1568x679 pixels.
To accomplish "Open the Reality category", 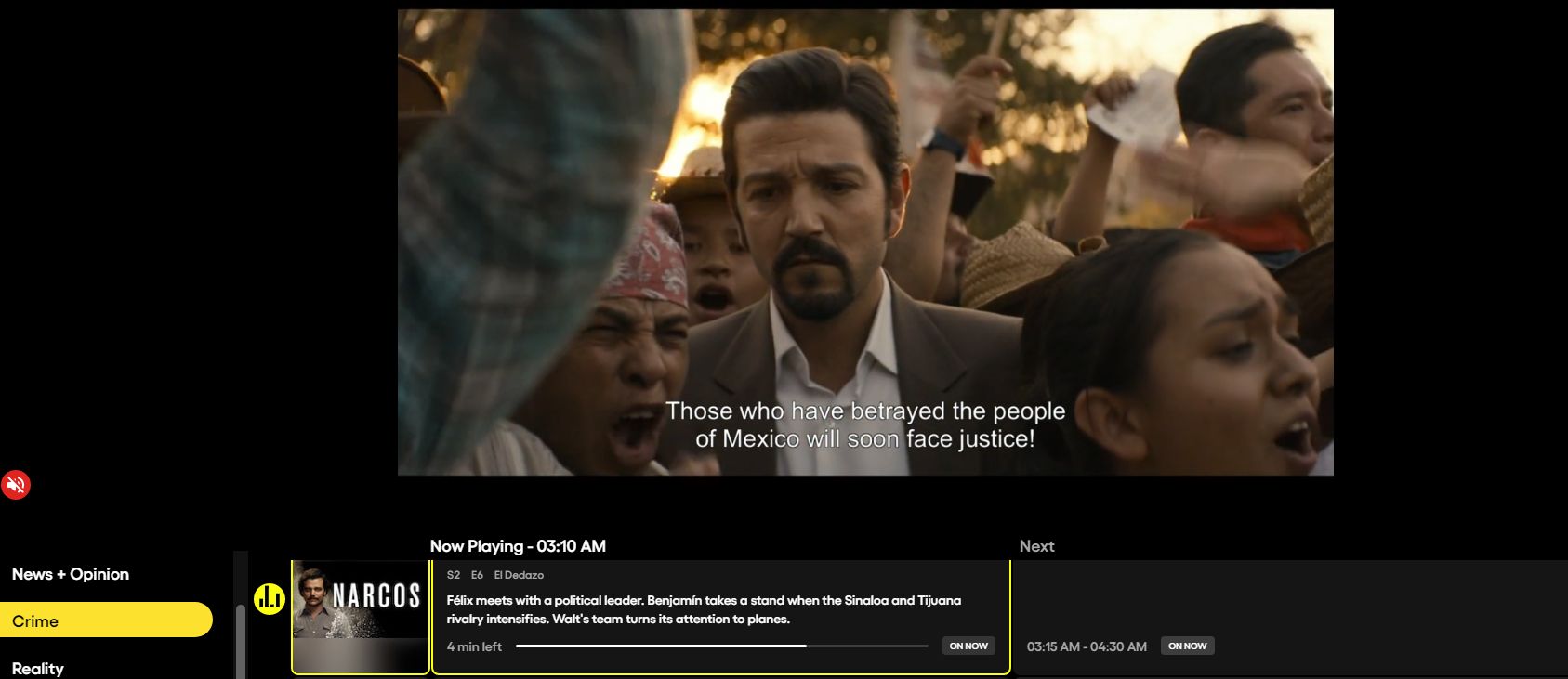I will click(x=38, y=669).
